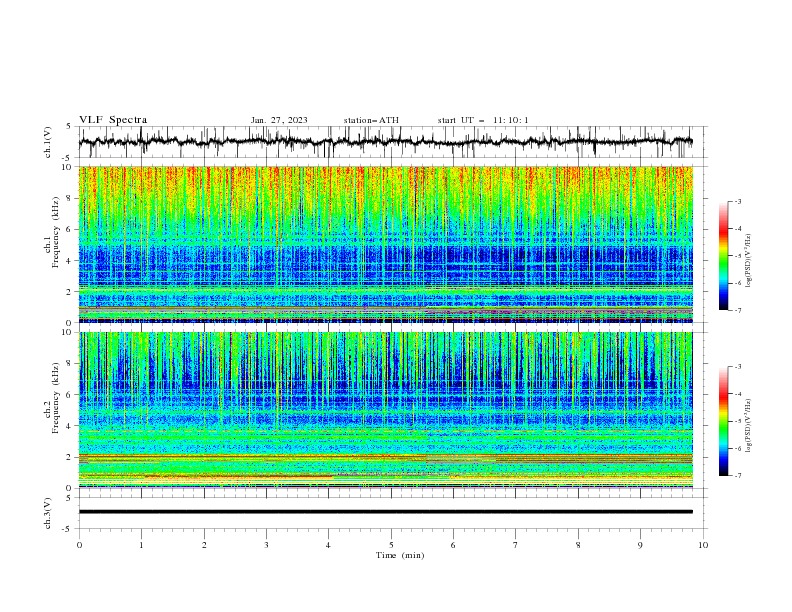Click time axis tick label 9
The image size is (792, 612).
point(640,545)
